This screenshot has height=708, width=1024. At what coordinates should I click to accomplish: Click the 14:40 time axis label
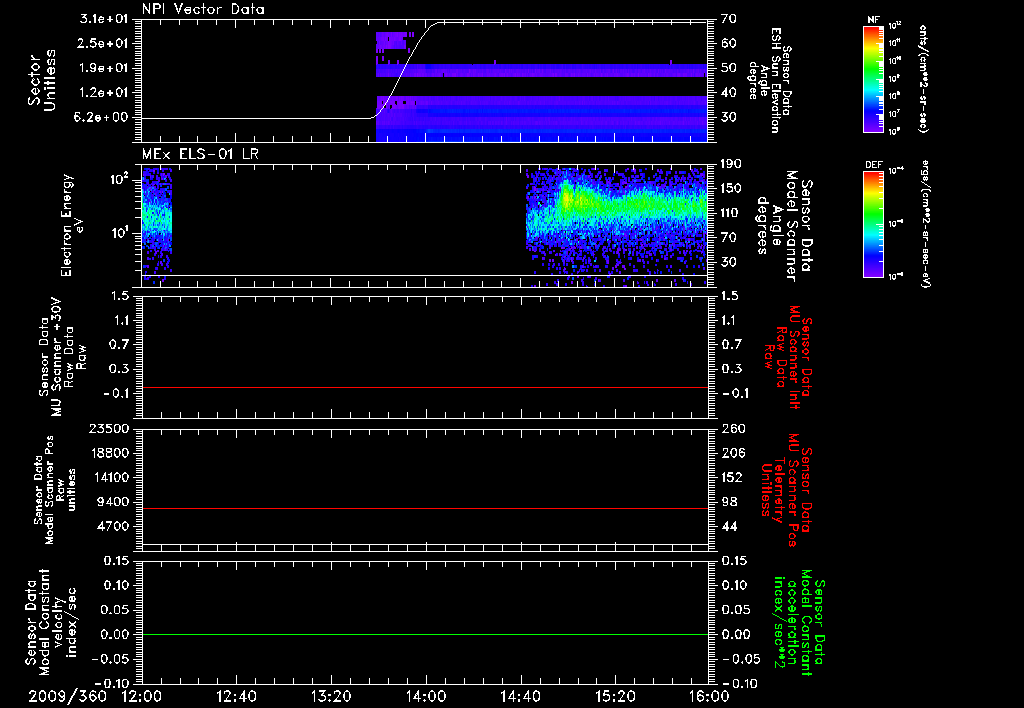point(520,696)
